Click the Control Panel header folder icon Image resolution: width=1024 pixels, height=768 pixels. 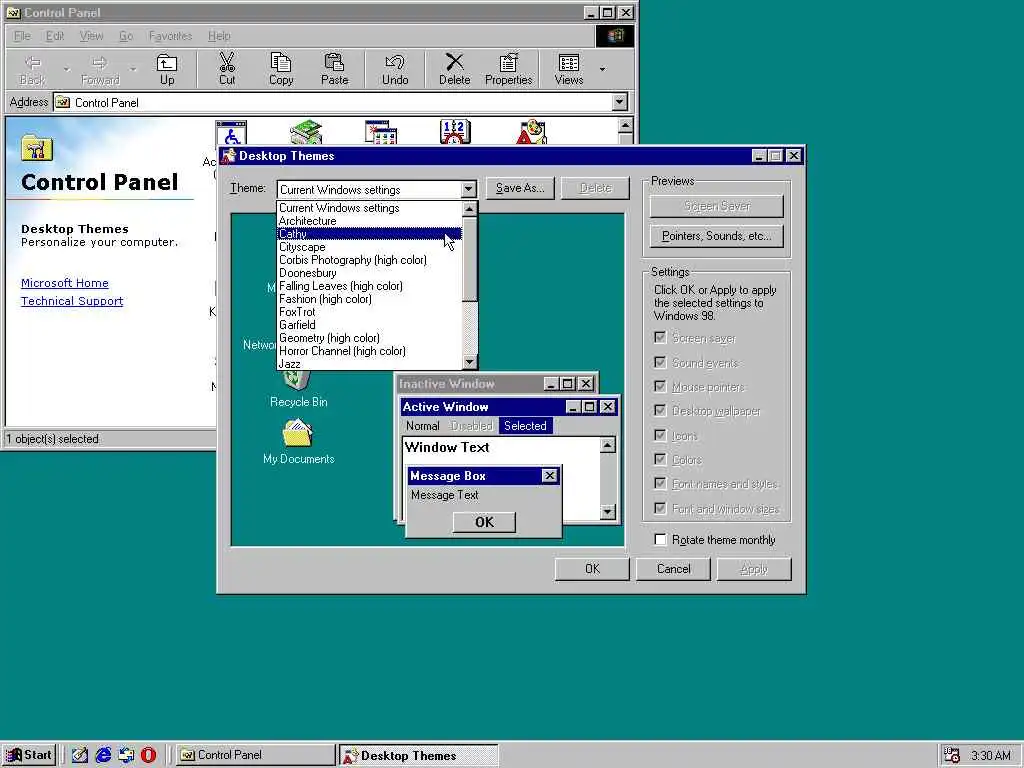[37, 148]
